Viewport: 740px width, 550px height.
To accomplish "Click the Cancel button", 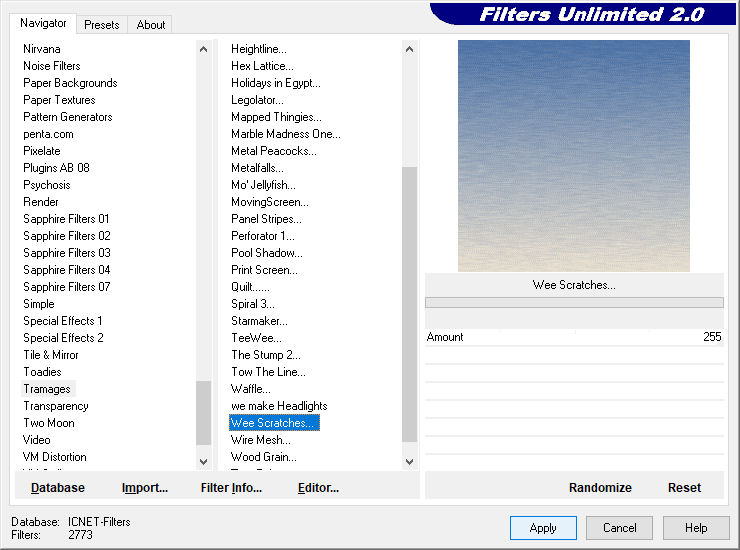I will pos(620,528).
